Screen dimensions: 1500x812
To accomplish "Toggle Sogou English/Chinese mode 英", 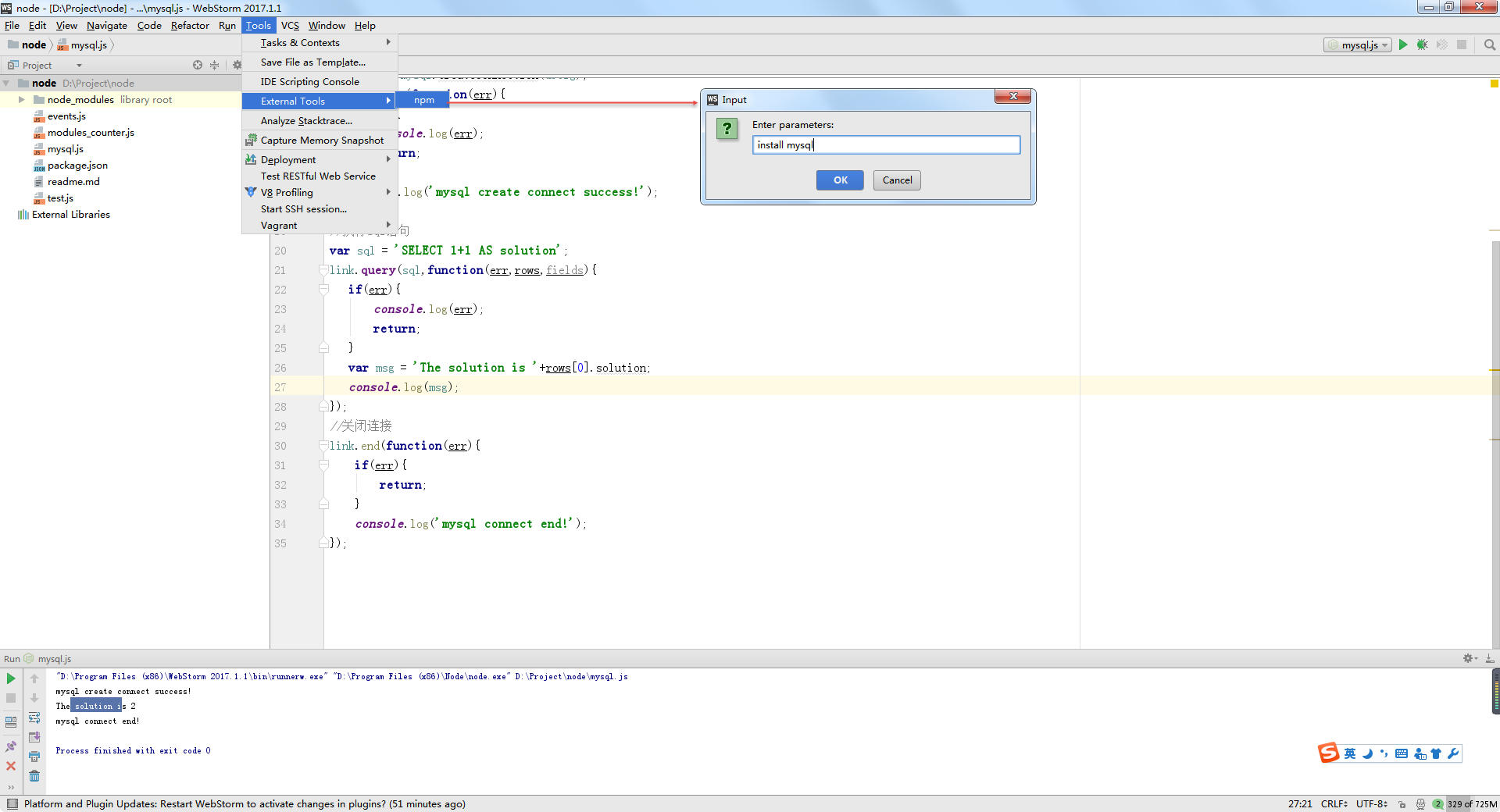I will point(1350,753).
